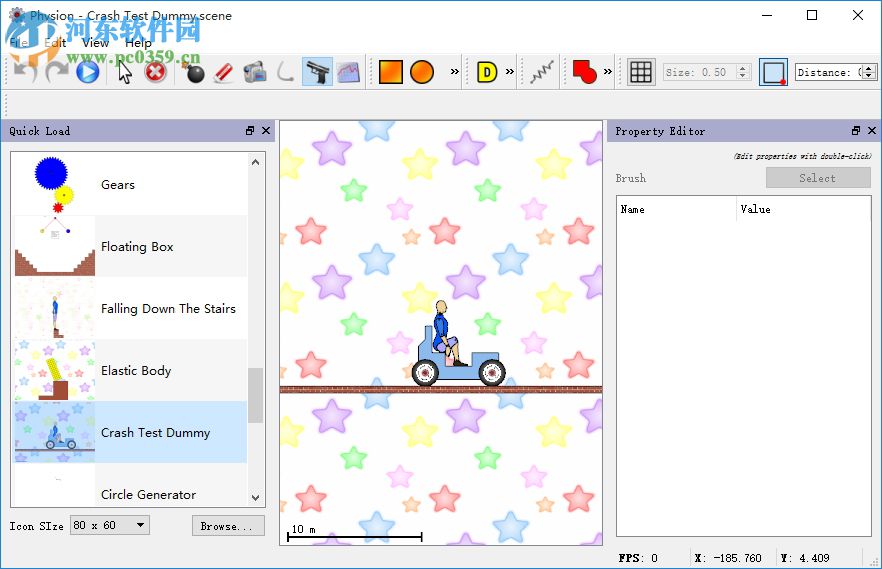Float the Quick Load panel
Screen dimensions: 882x569
tap(250, 130)
